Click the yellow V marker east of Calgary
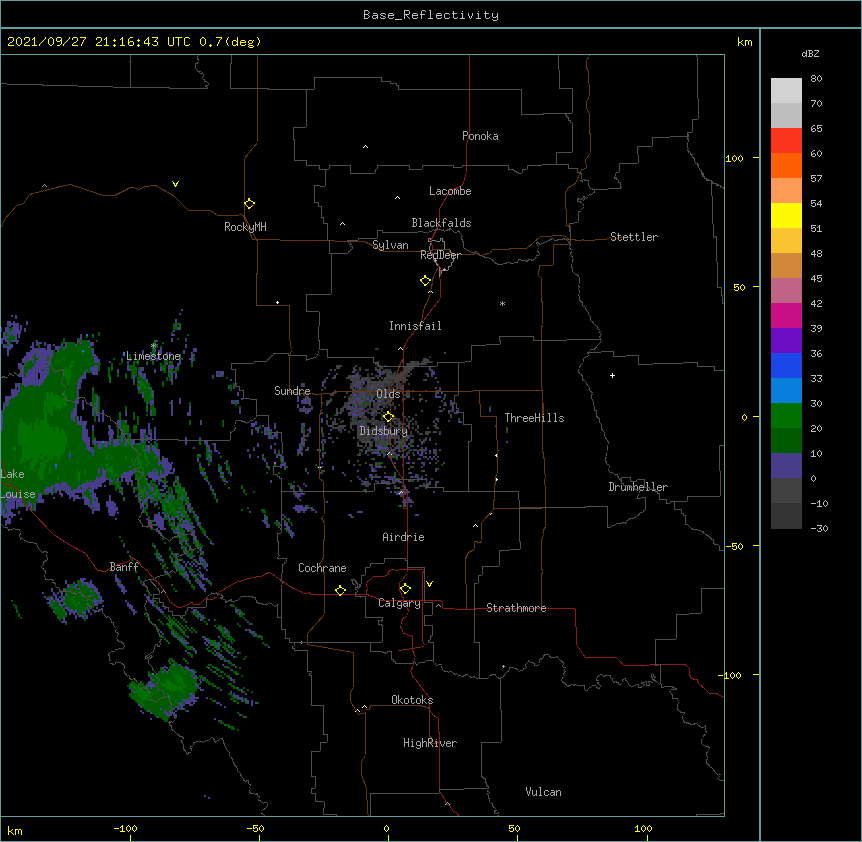 tap(429, 584)
